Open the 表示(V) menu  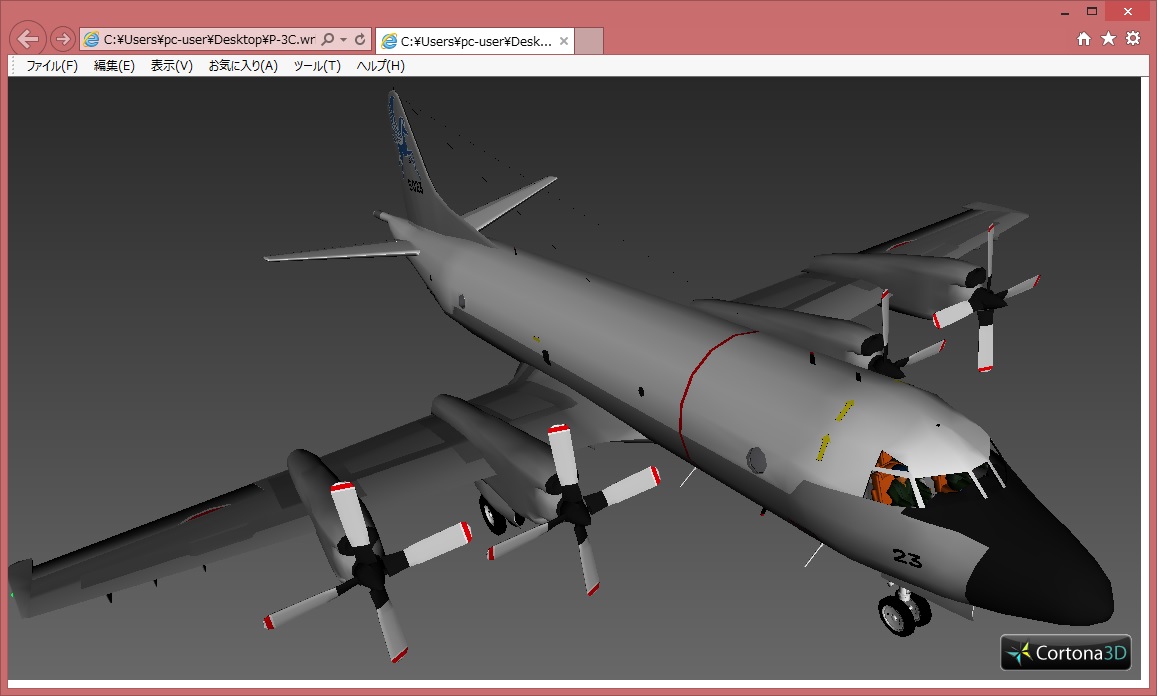pos(171,66)
